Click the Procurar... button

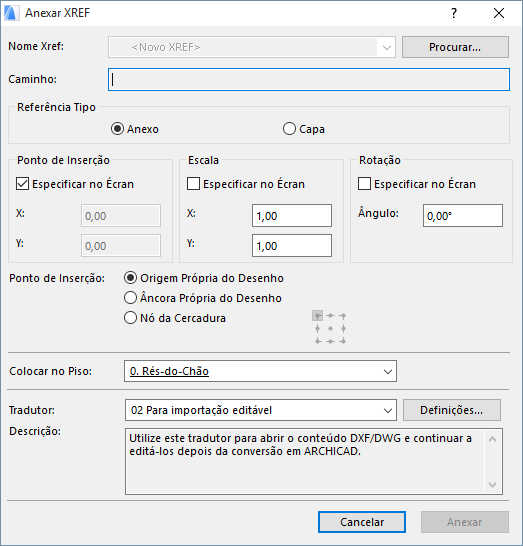coord(455,47)
